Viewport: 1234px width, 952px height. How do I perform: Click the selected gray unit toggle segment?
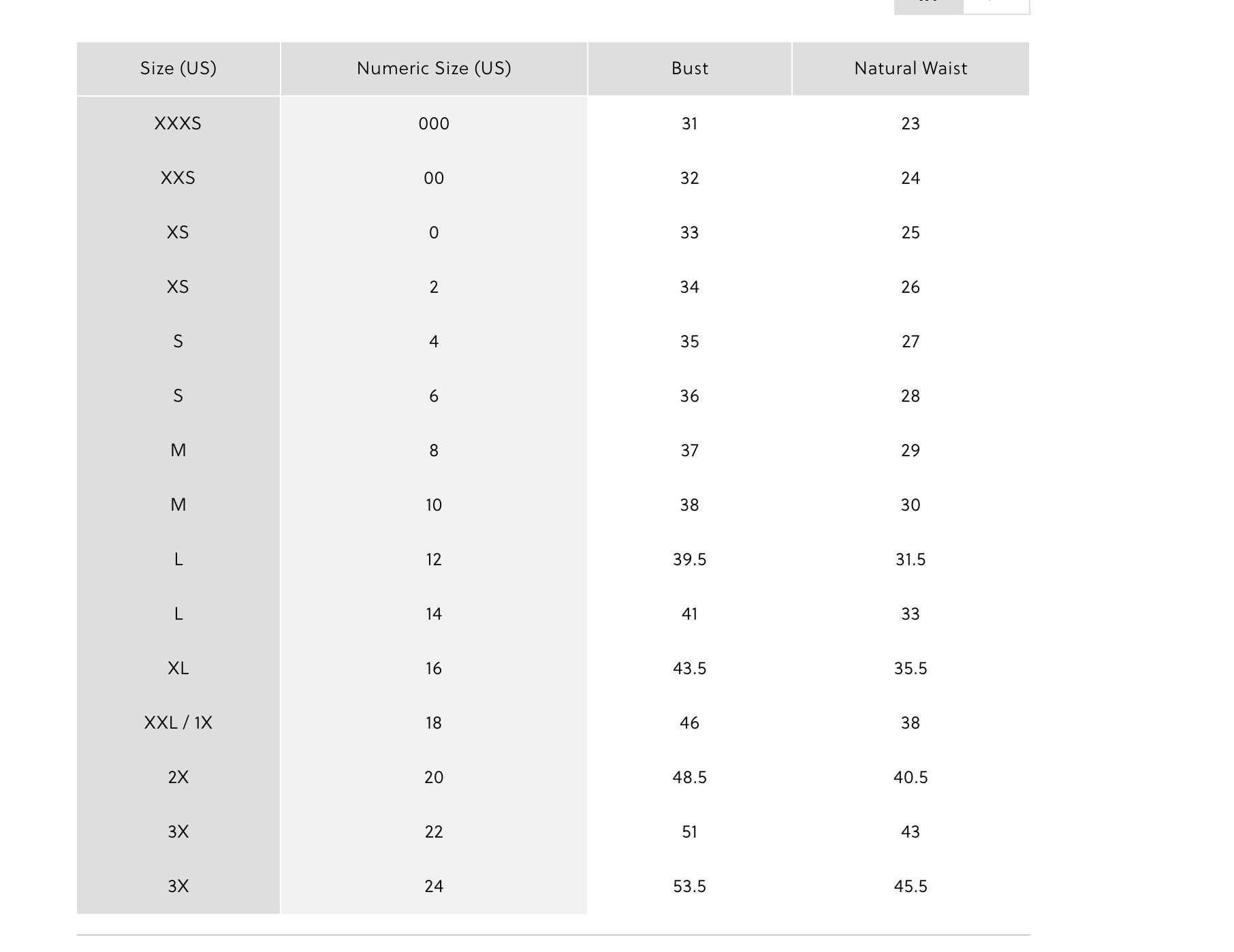928,5
